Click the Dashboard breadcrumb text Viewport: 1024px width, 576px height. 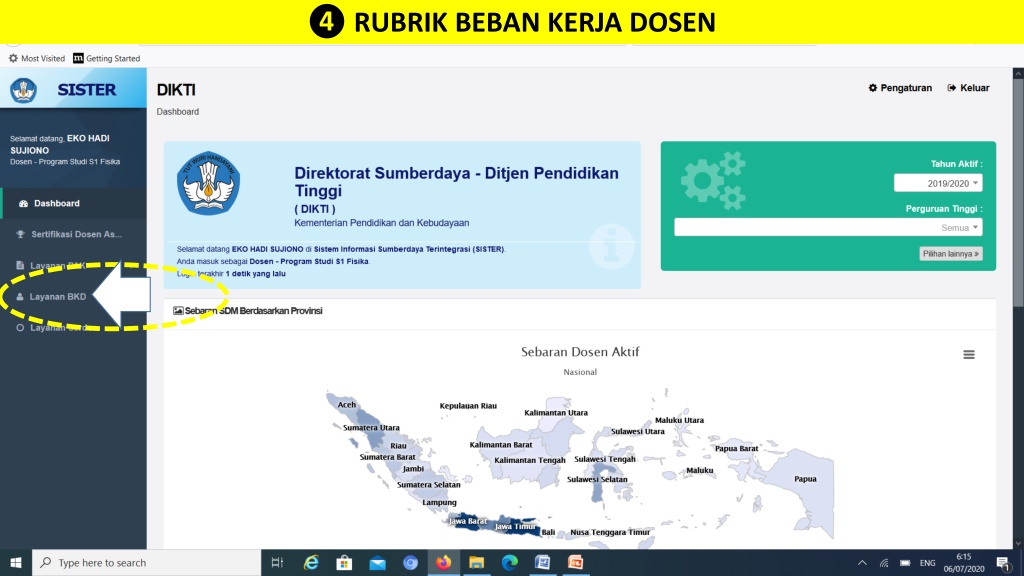178,112
